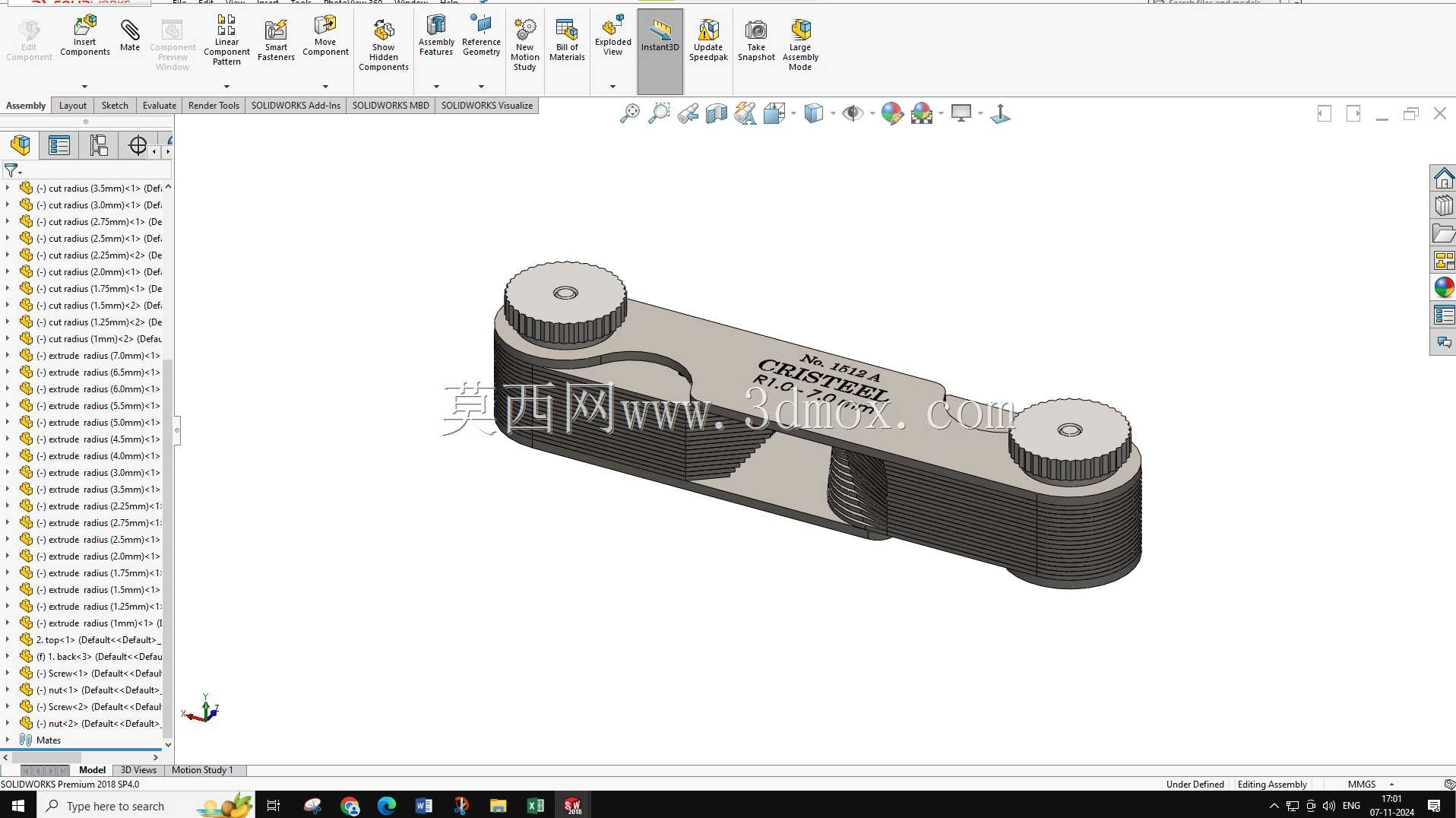The height and width of the screenshot is (818, 1456).
Task: Open View Settings monitor icon
Action: 961,114
